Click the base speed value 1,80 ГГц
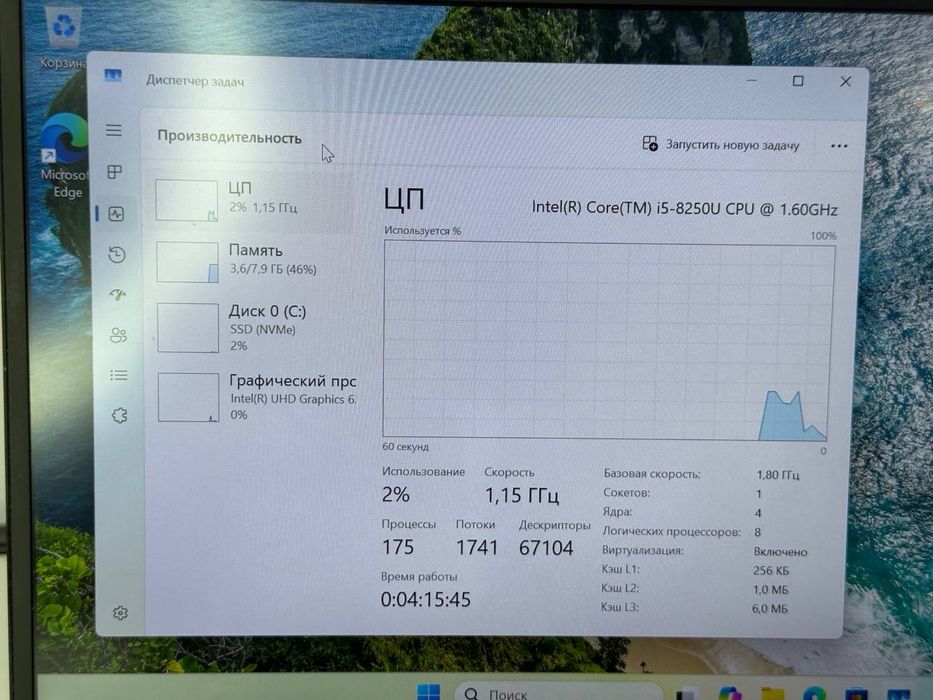This screenshot has height=700, width=933. tap(778, 475)
